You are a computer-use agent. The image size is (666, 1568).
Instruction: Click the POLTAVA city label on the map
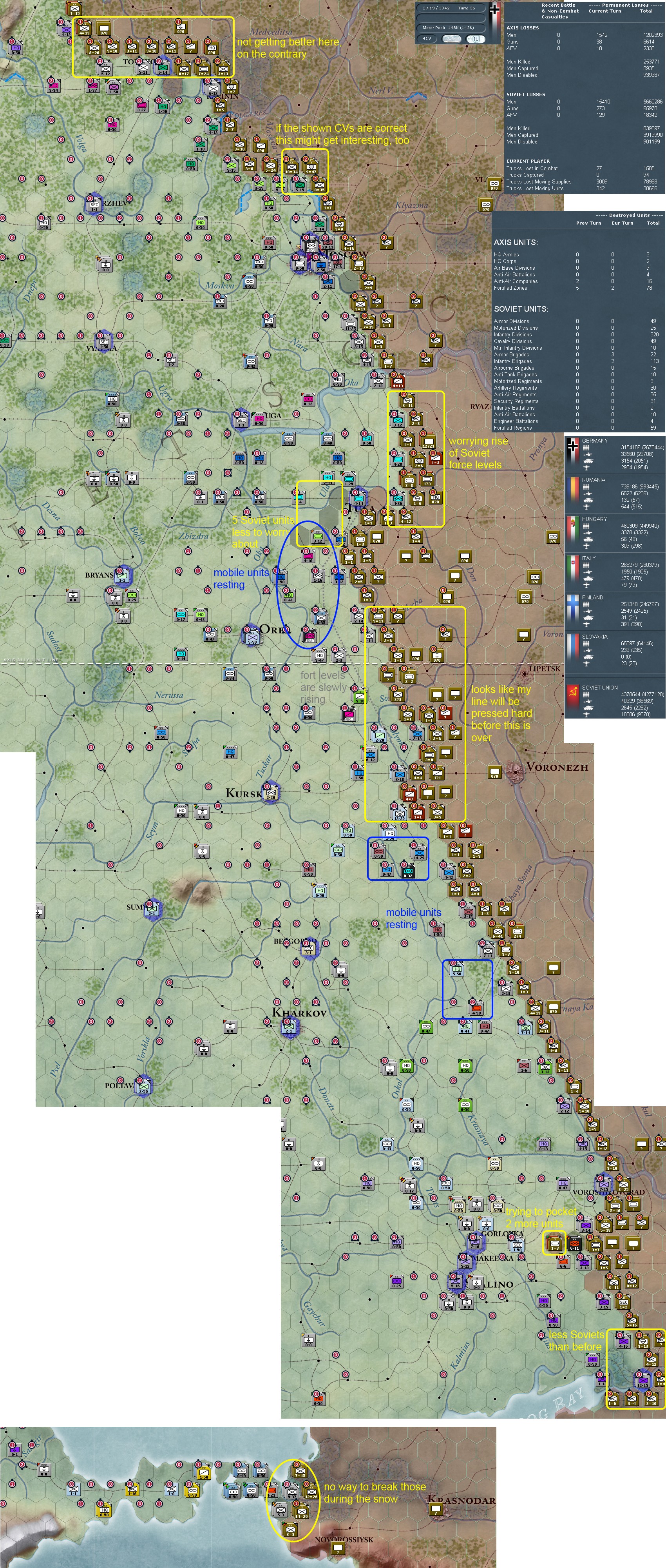point(120,1085)
